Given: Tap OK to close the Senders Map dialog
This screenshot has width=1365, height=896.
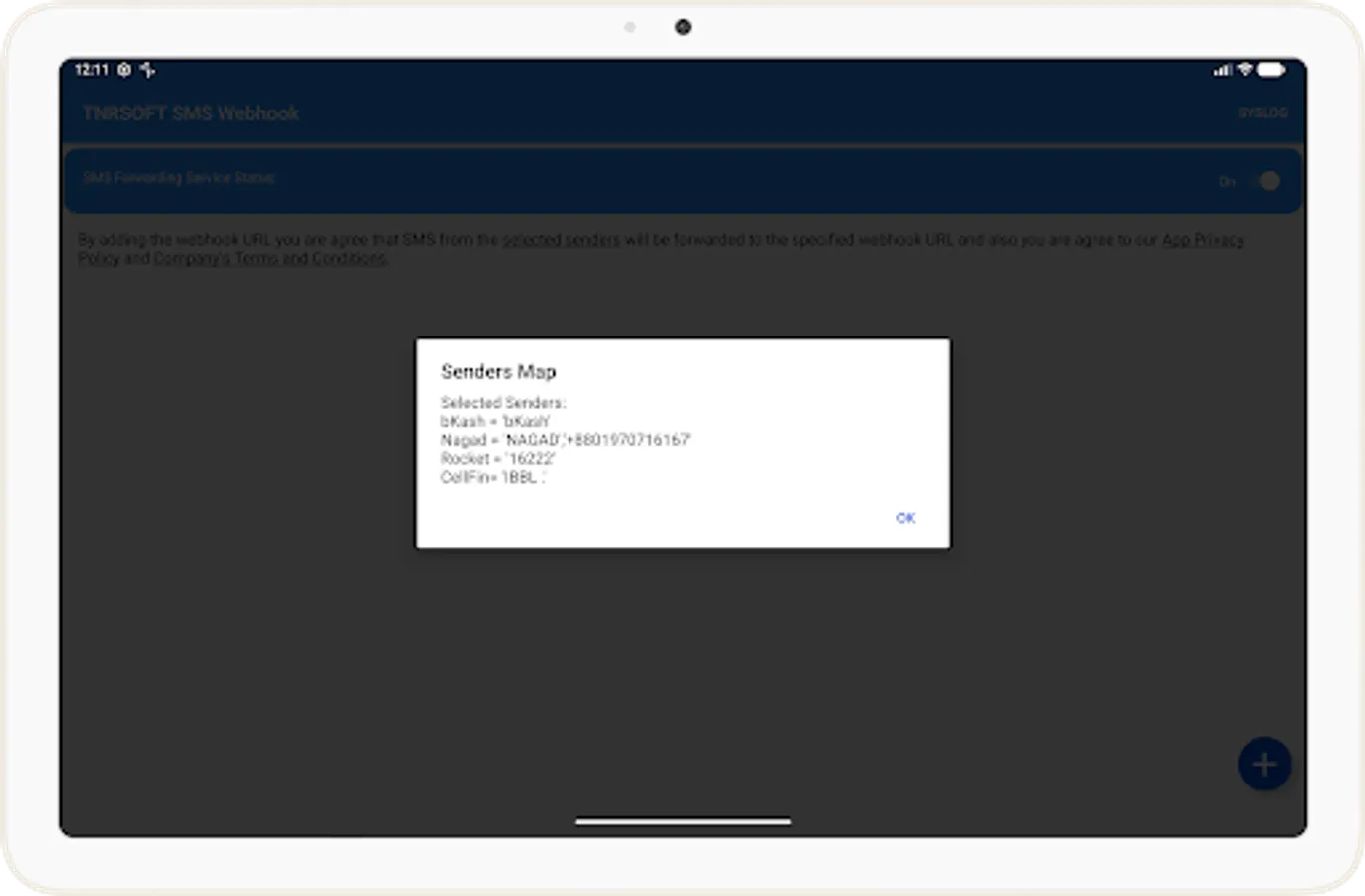Looking at the screenshot, I should click(x=904, y=517).
